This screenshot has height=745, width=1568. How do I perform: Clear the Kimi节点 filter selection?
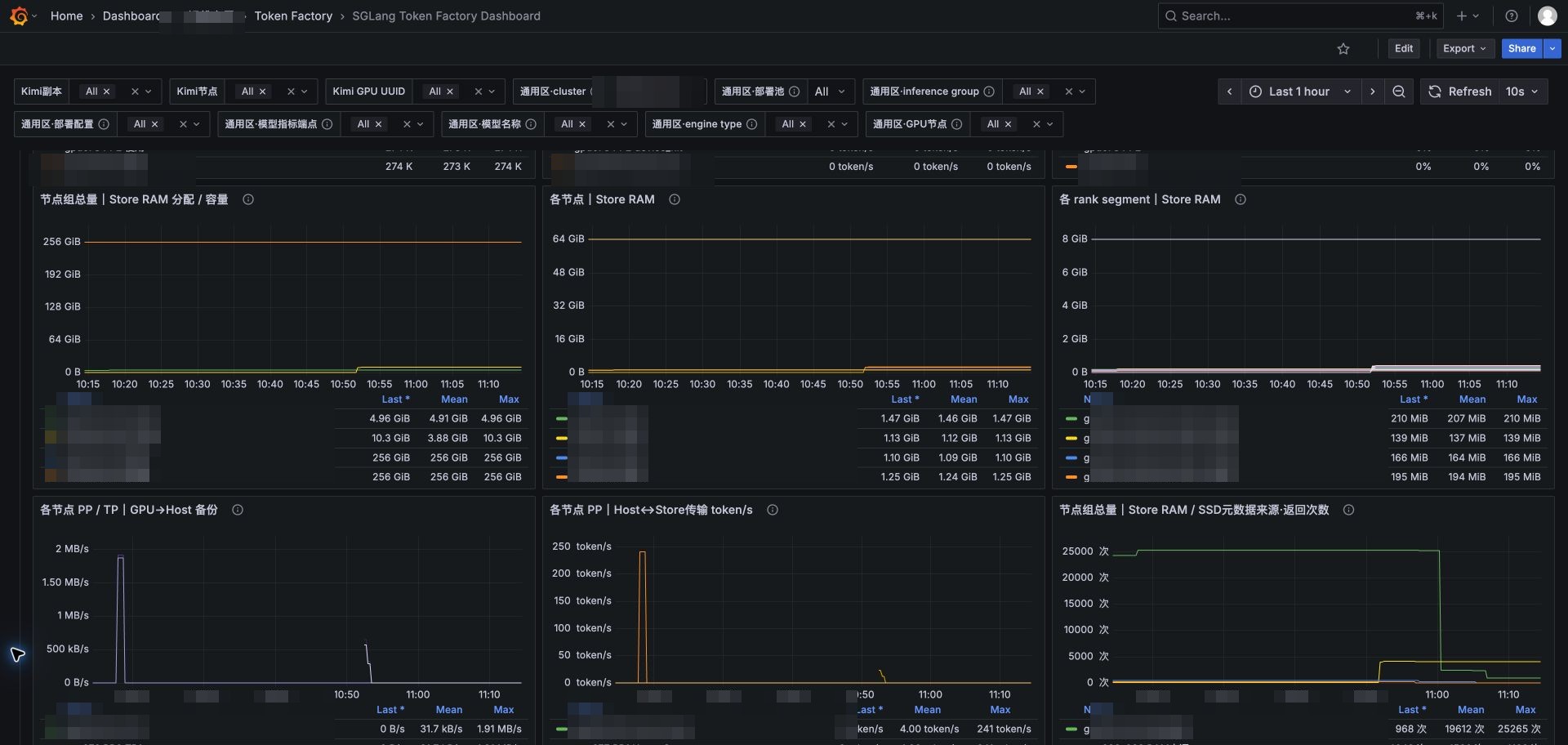pyautogui.click(x=291, y=91)
